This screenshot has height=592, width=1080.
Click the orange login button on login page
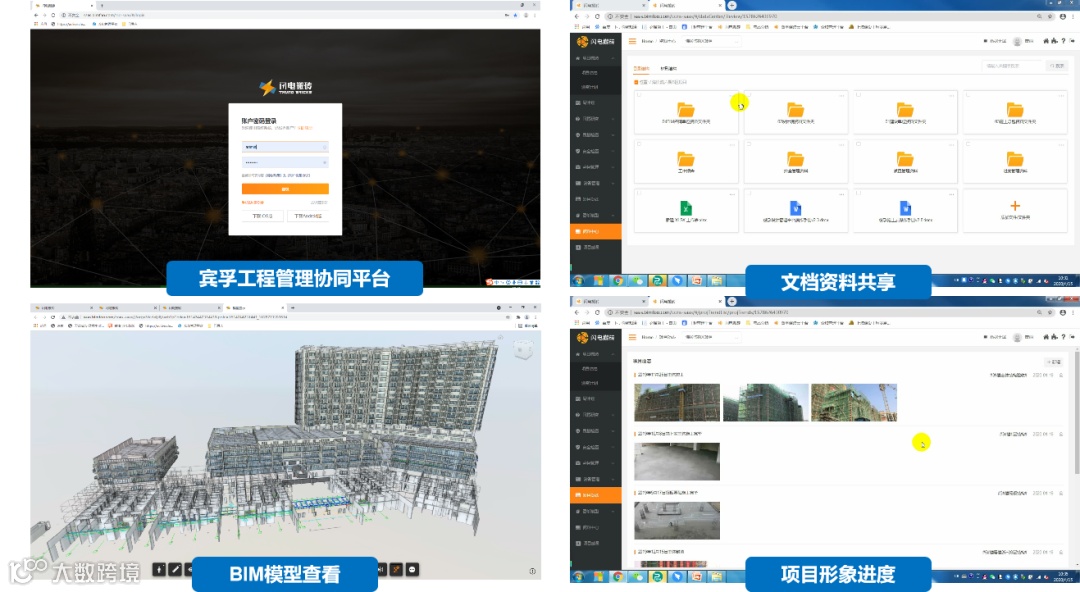click(x=284, y=189)
